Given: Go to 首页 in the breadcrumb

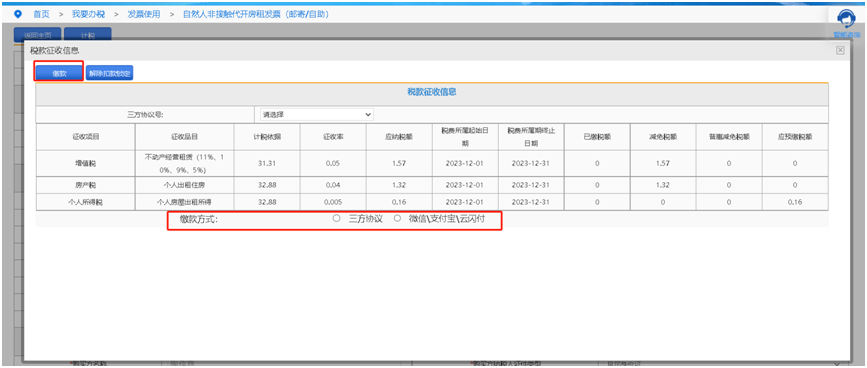Looking at the screenshot, I should [x=41, y=14].
